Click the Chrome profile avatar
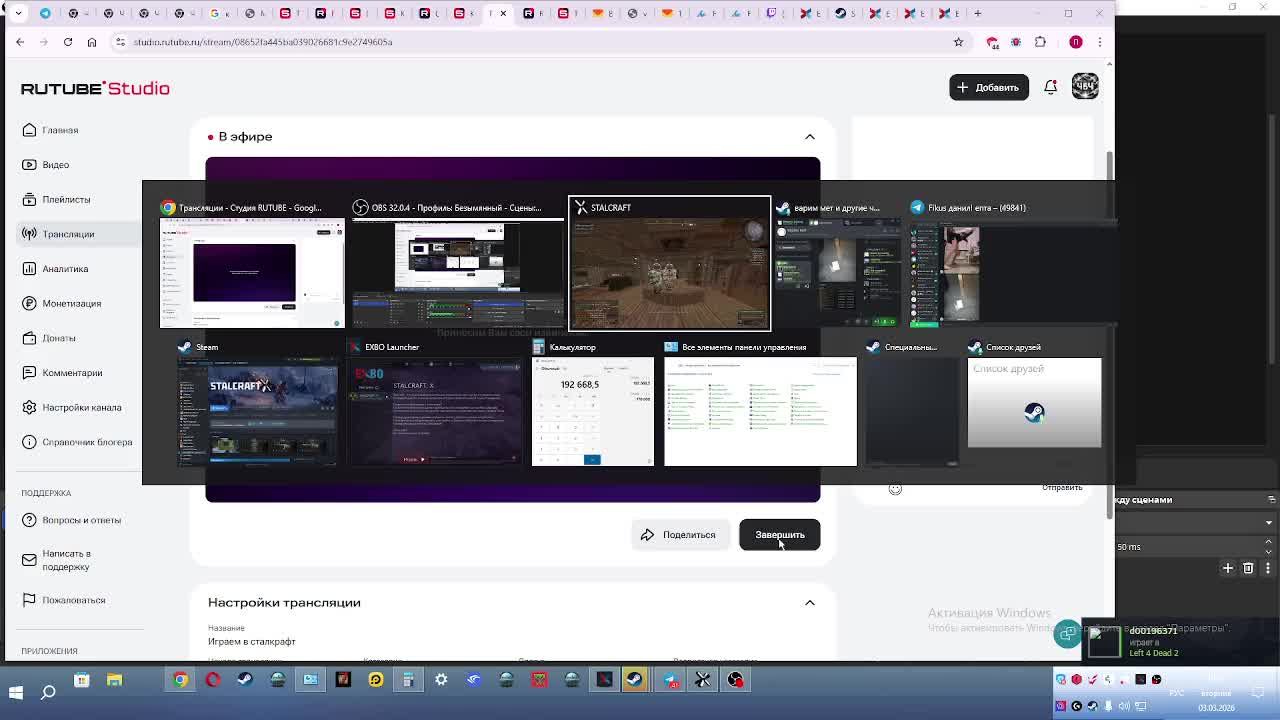The width and height of the screenshot is (1280, 720). coord(1076,42)
